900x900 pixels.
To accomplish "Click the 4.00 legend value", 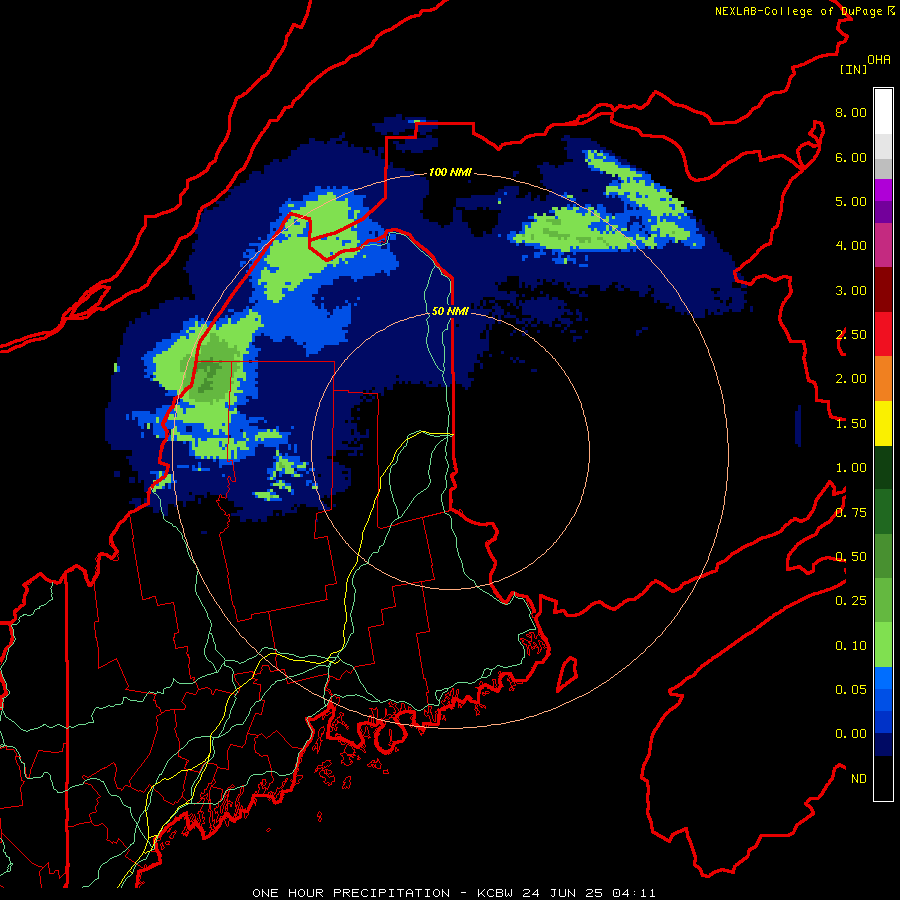I will click(x=851, y=246).
